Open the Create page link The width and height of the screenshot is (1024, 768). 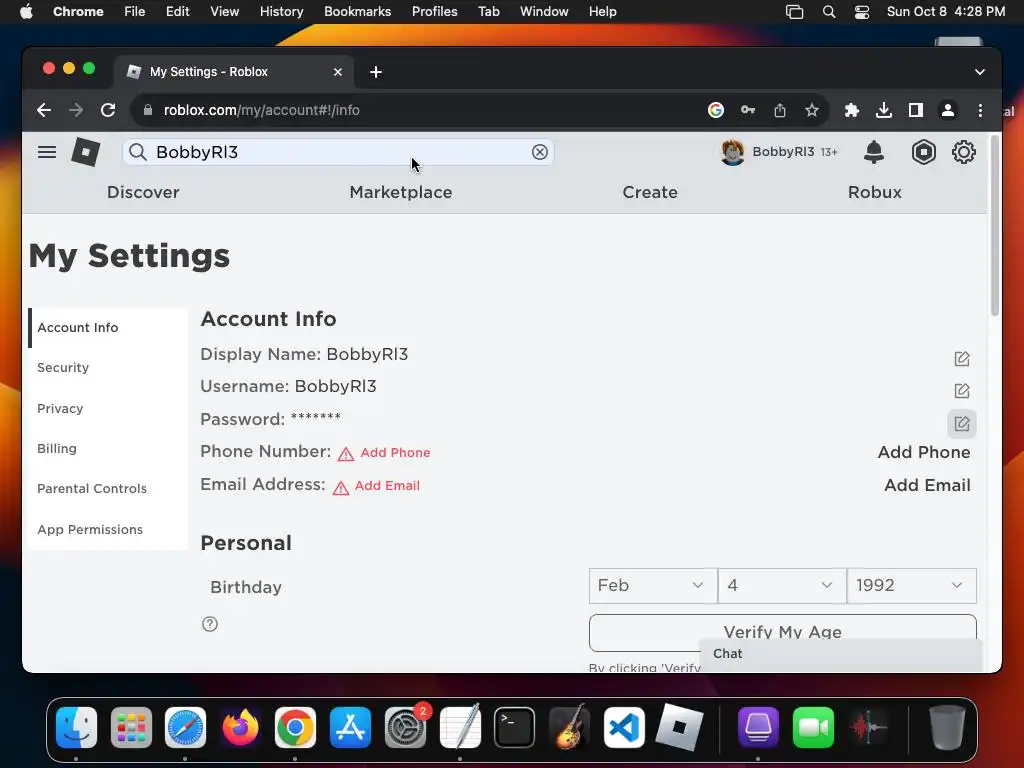(650, 193)
